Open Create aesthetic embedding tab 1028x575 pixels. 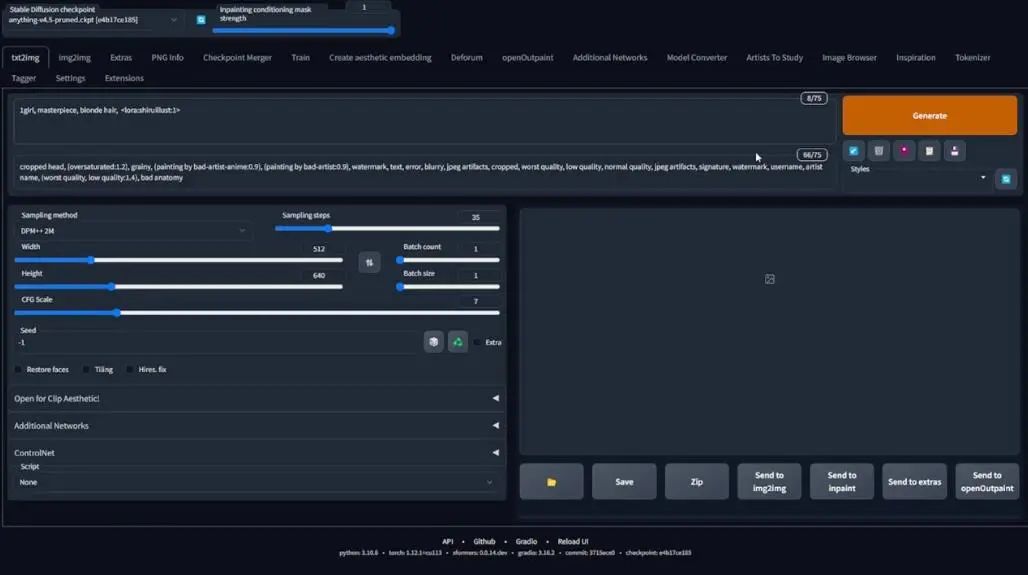click(x=380, y=58)
